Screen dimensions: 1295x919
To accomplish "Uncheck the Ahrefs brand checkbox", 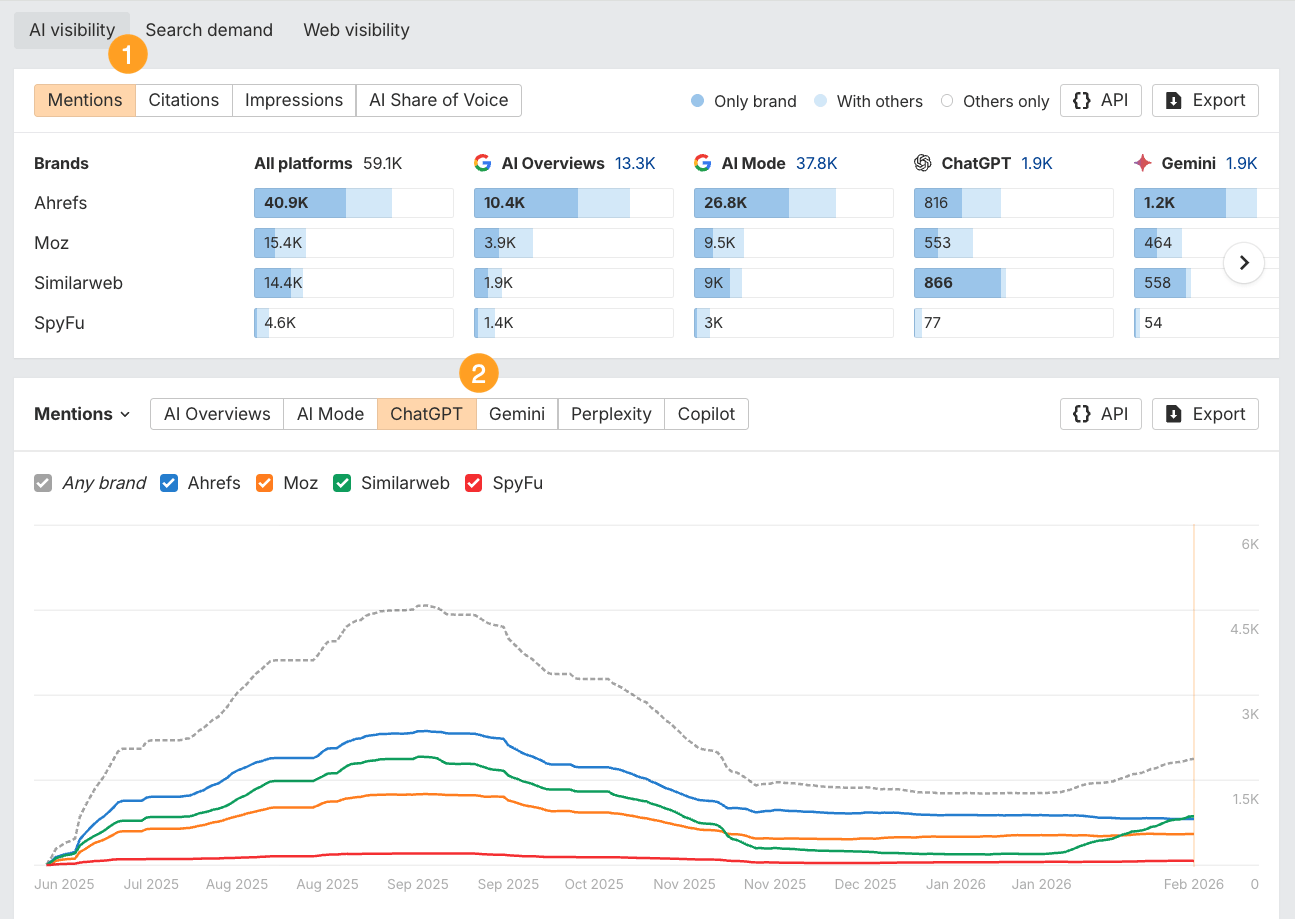I will point(169,483).
